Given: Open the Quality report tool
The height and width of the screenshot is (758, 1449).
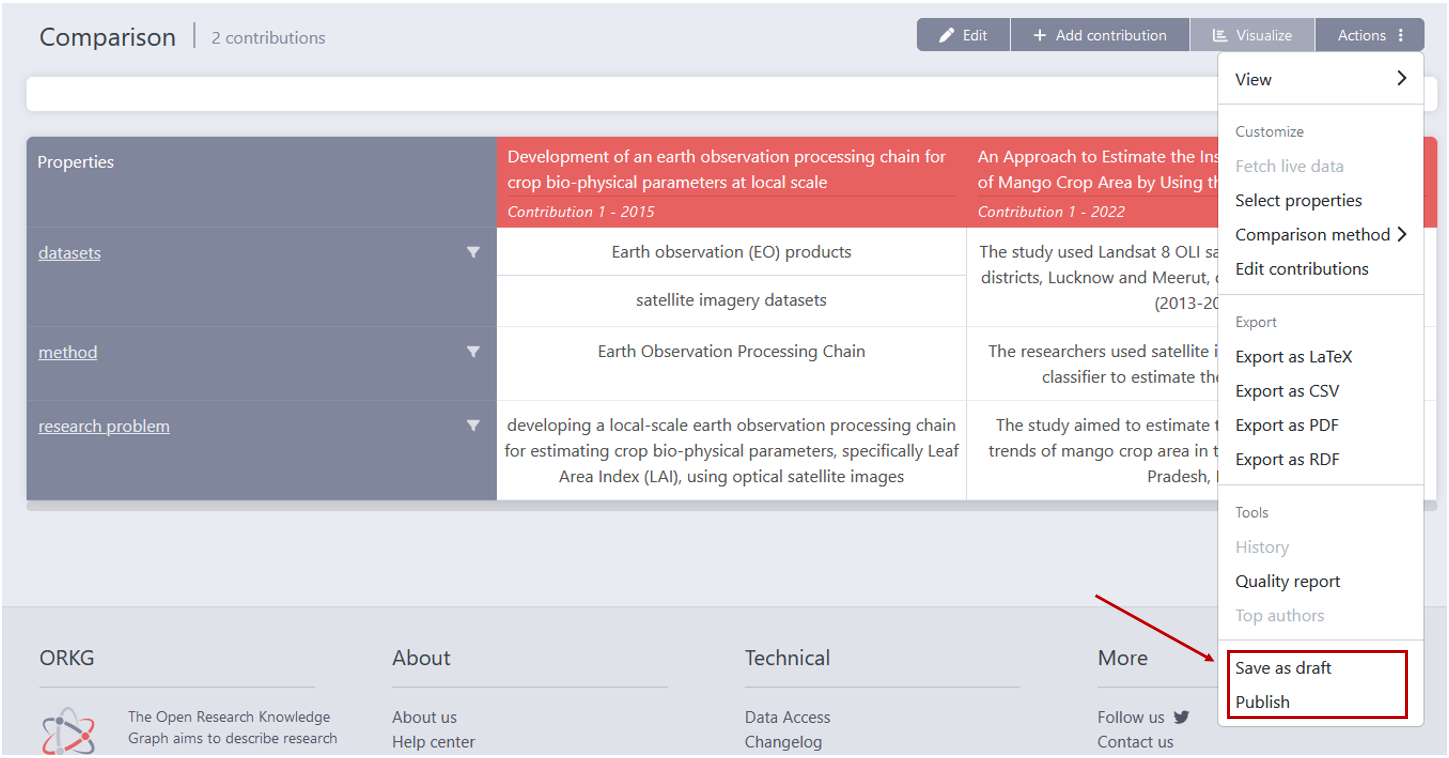Looking at the screenshot, I should (1287, 582).
